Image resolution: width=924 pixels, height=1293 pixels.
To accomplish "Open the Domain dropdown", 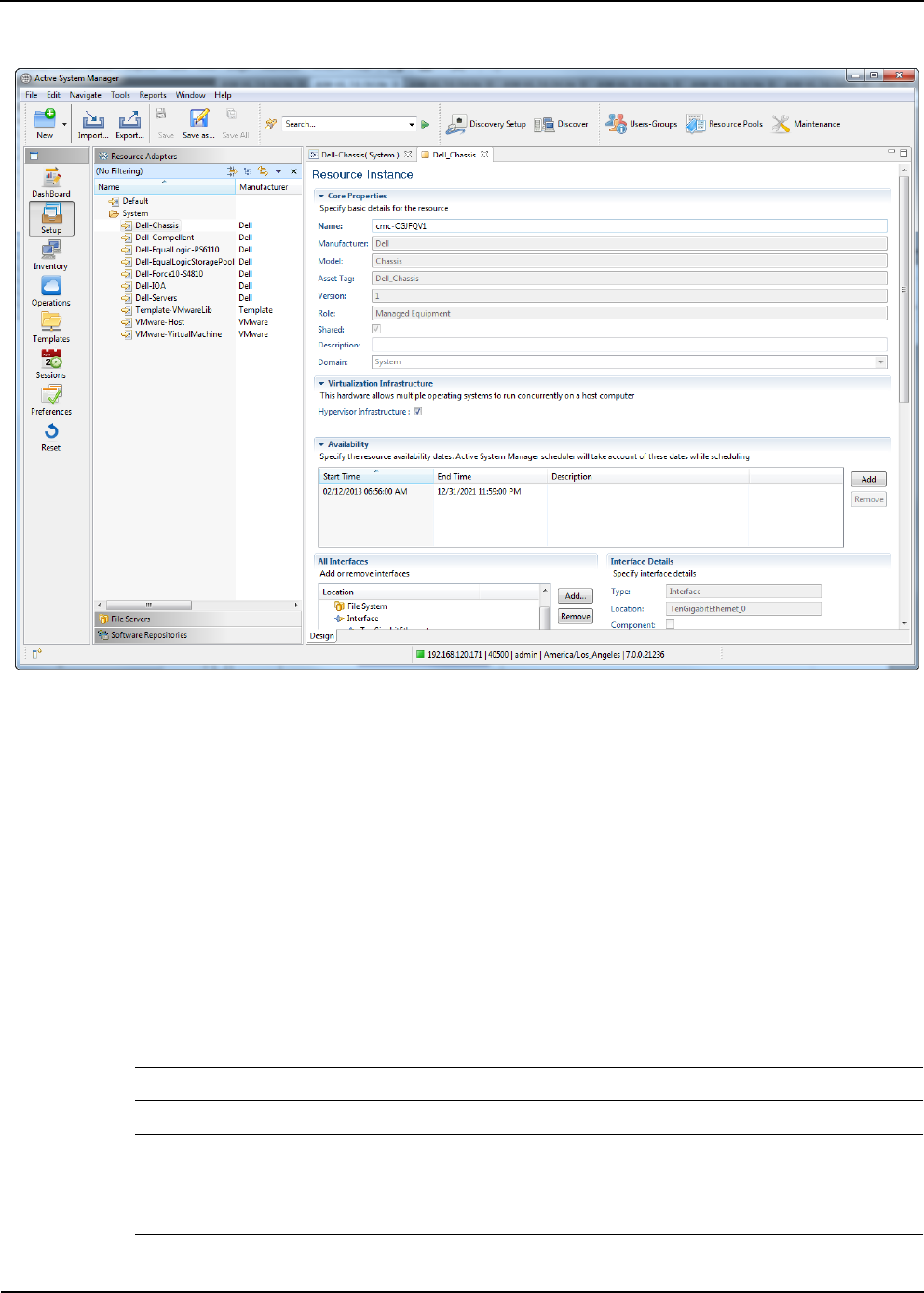I will [880, 362].
